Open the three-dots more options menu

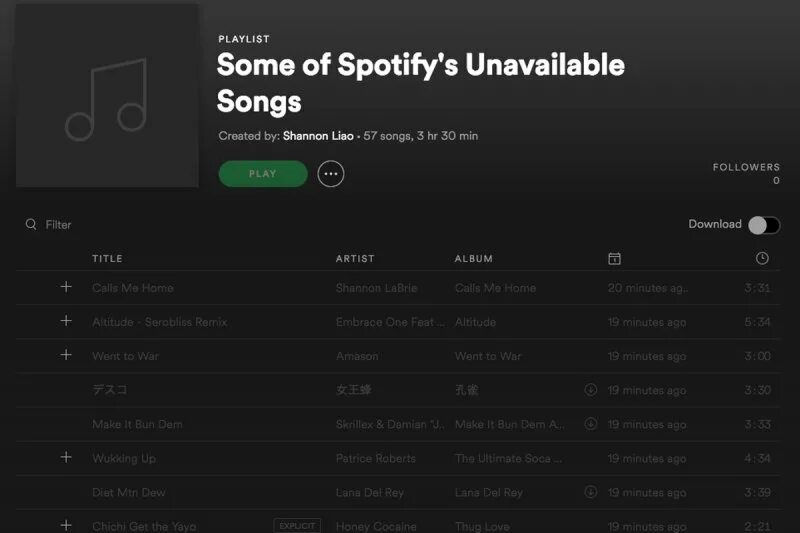pyautogui.click(x=331, y=174)
